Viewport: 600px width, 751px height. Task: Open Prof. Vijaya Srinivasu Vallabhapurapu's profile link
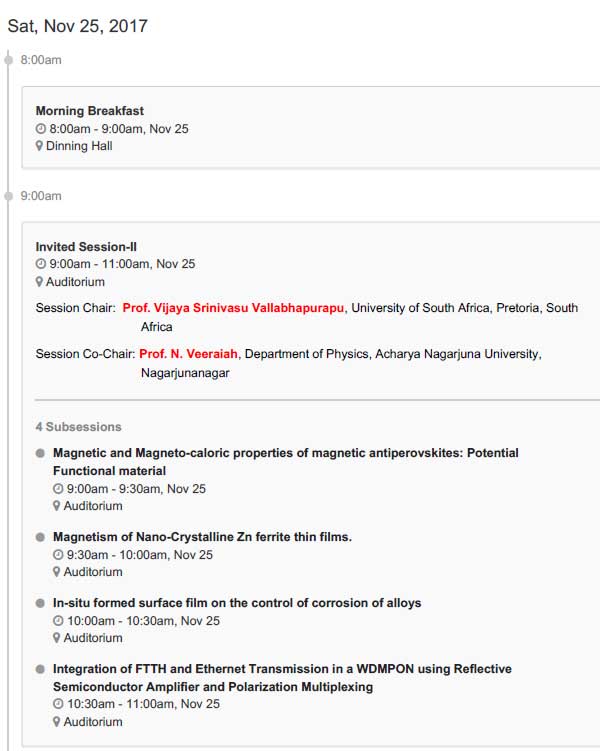point(233,308)
